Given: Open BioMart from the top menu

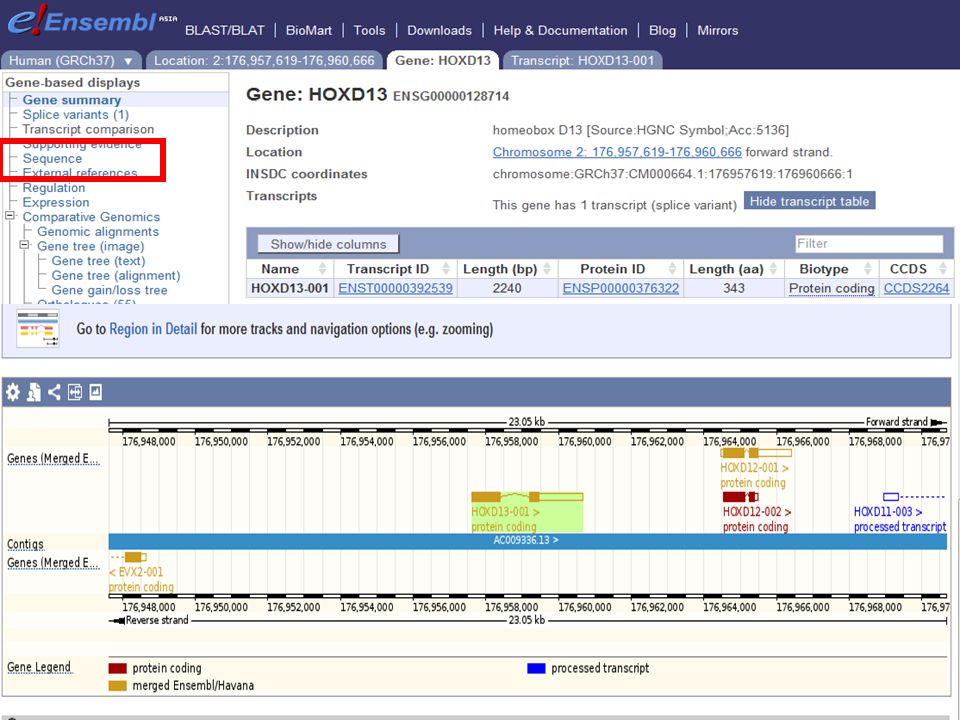Looking at the screenshot, I should click(309, 31).
